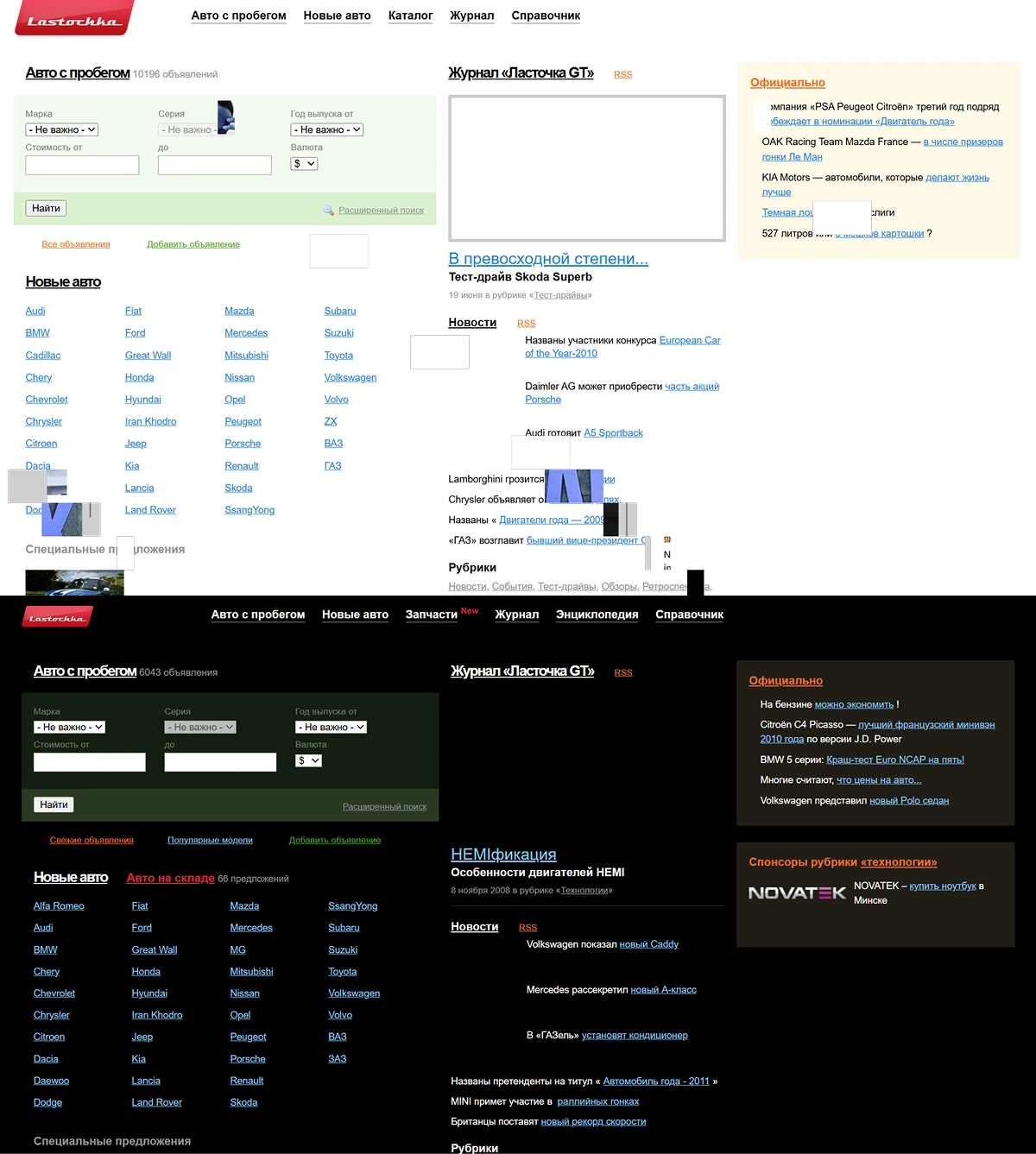The width and height of the screenshot is (1036, 1154).
Task: Open the Марка dropdown on the dark page
Action: pyautogui.click(x=70, y=727)
